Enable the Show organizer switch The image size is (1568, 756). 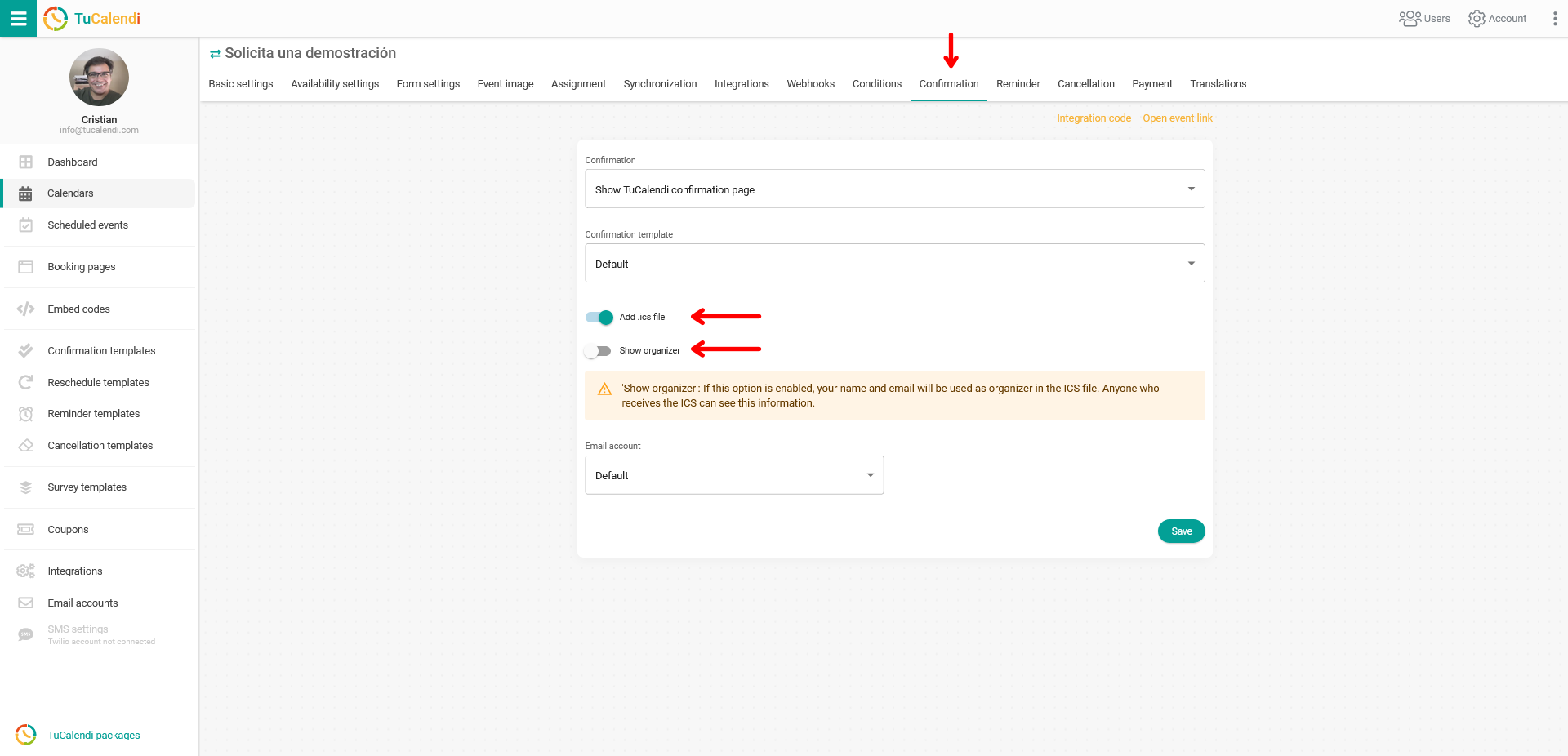click(599, 350)
